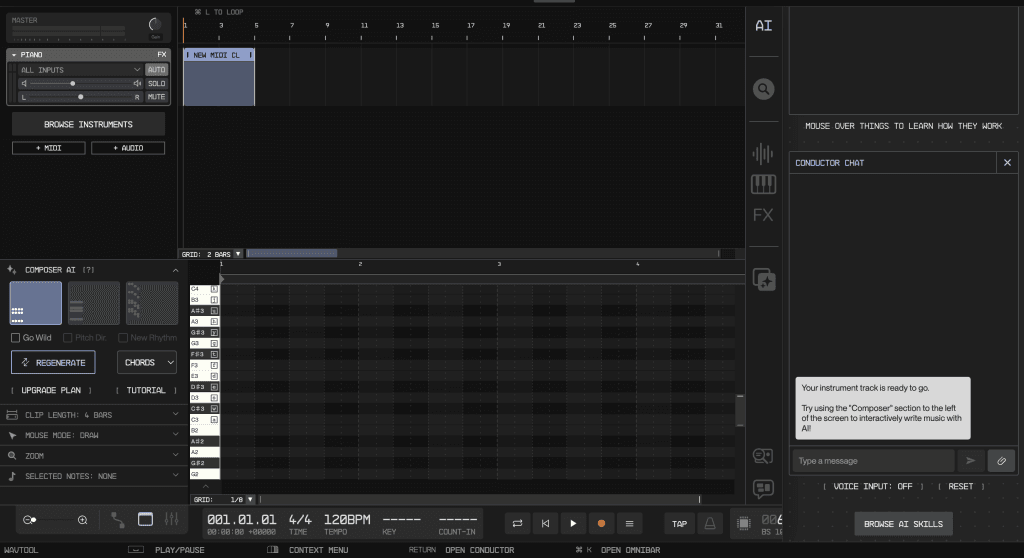Viewport: 1024px width, 558px height.
Task: Click the Browse Instruments button
Action: click(88, 124)
